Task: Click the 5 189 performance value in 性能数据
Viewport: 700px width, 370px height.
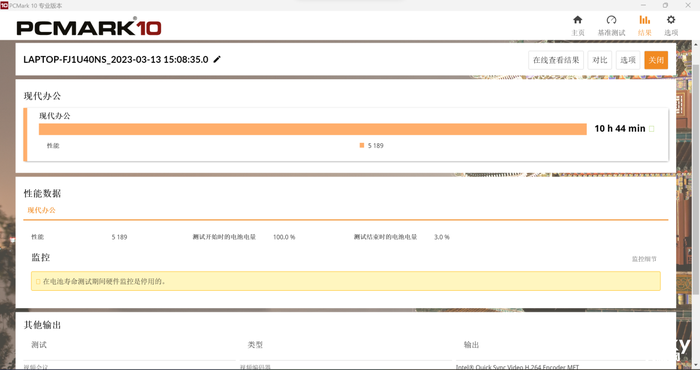Action: [119, 237]
